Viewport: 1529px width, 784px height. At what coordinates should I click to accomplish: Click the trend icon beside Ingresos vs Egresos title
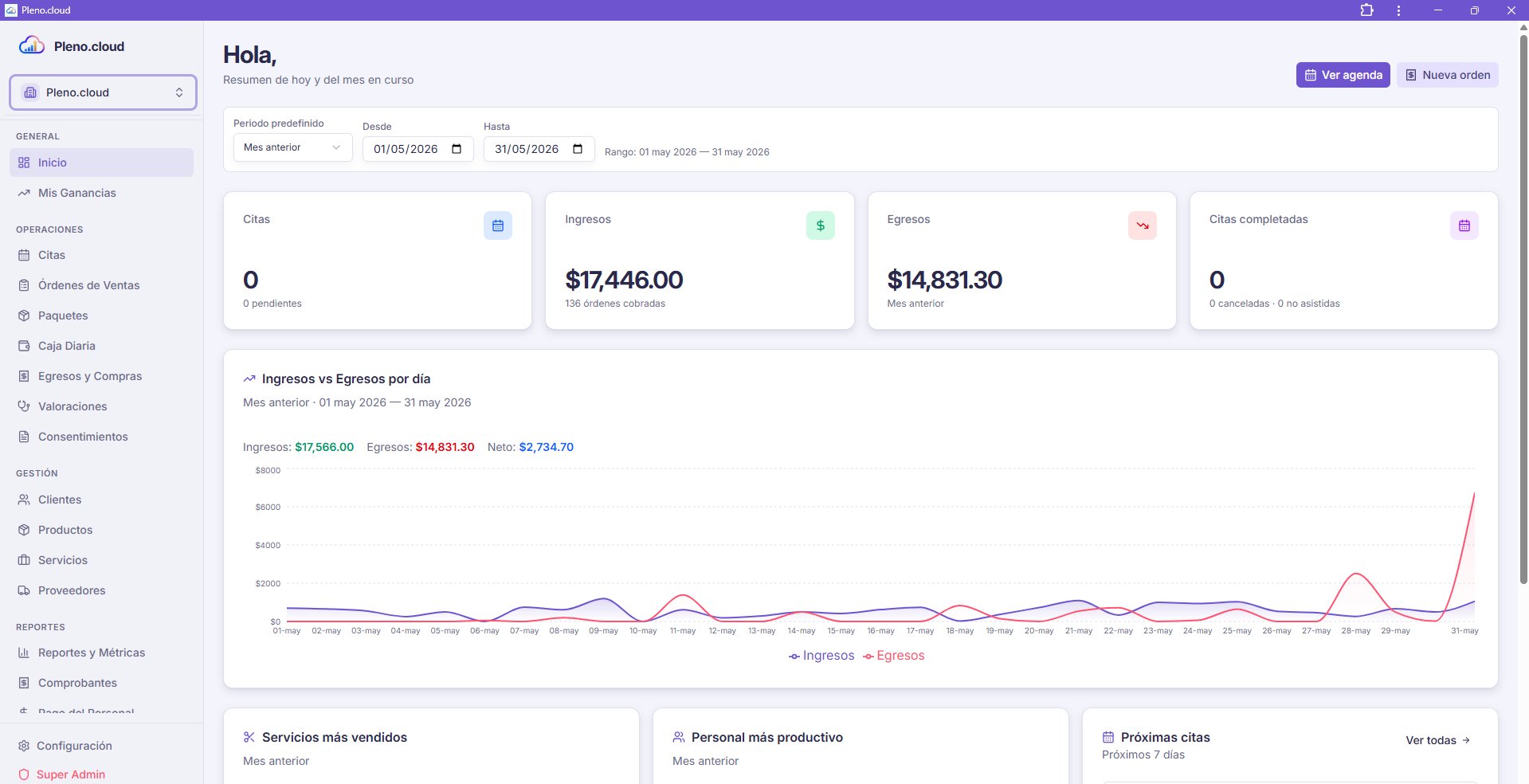[249, 379]
